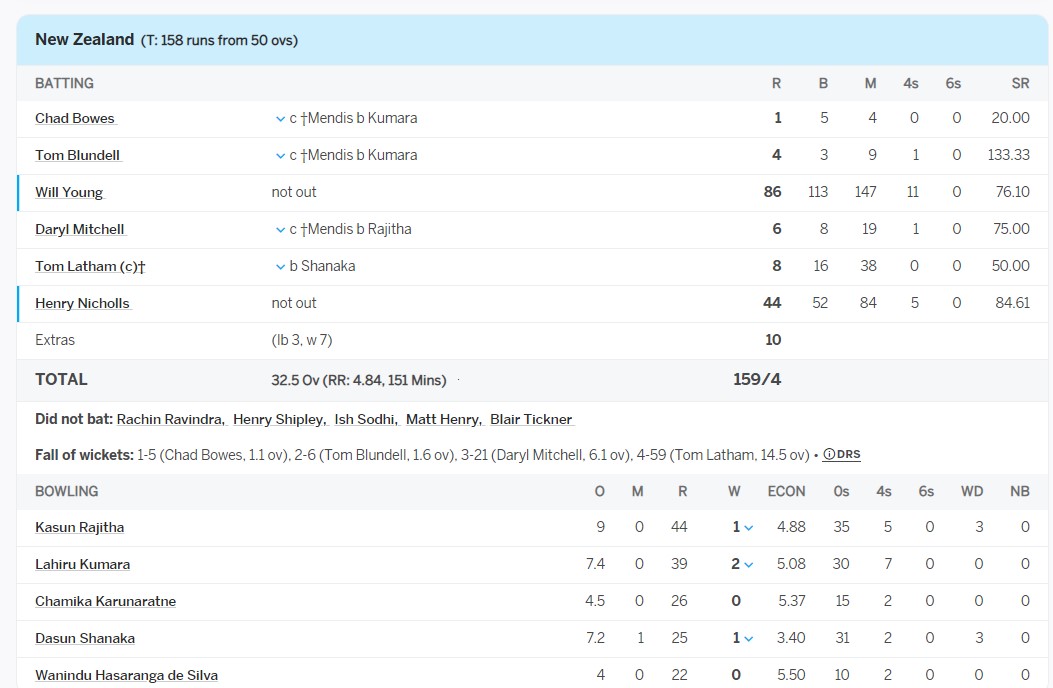
Task: Open Tom Latham captain profile link
Action: (x=91, y=266)
